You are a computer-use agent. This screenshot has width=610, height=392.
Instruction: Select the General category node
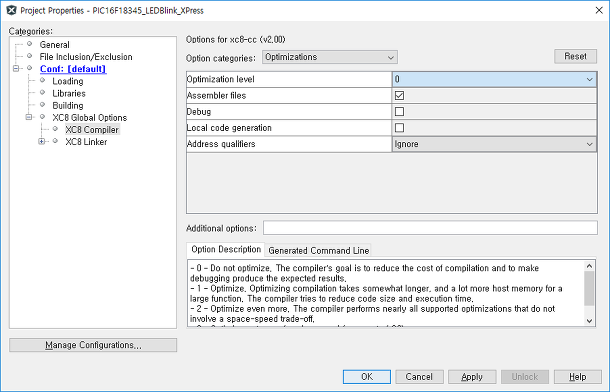tap(54, 45)
